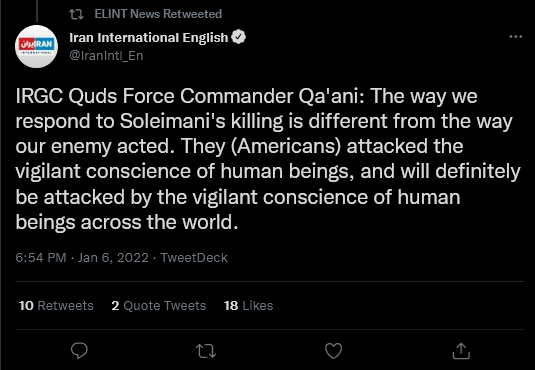Open the three-dot more options menu
The width and height of the screenshot is (535, 370).
click(x=515, y=37)
